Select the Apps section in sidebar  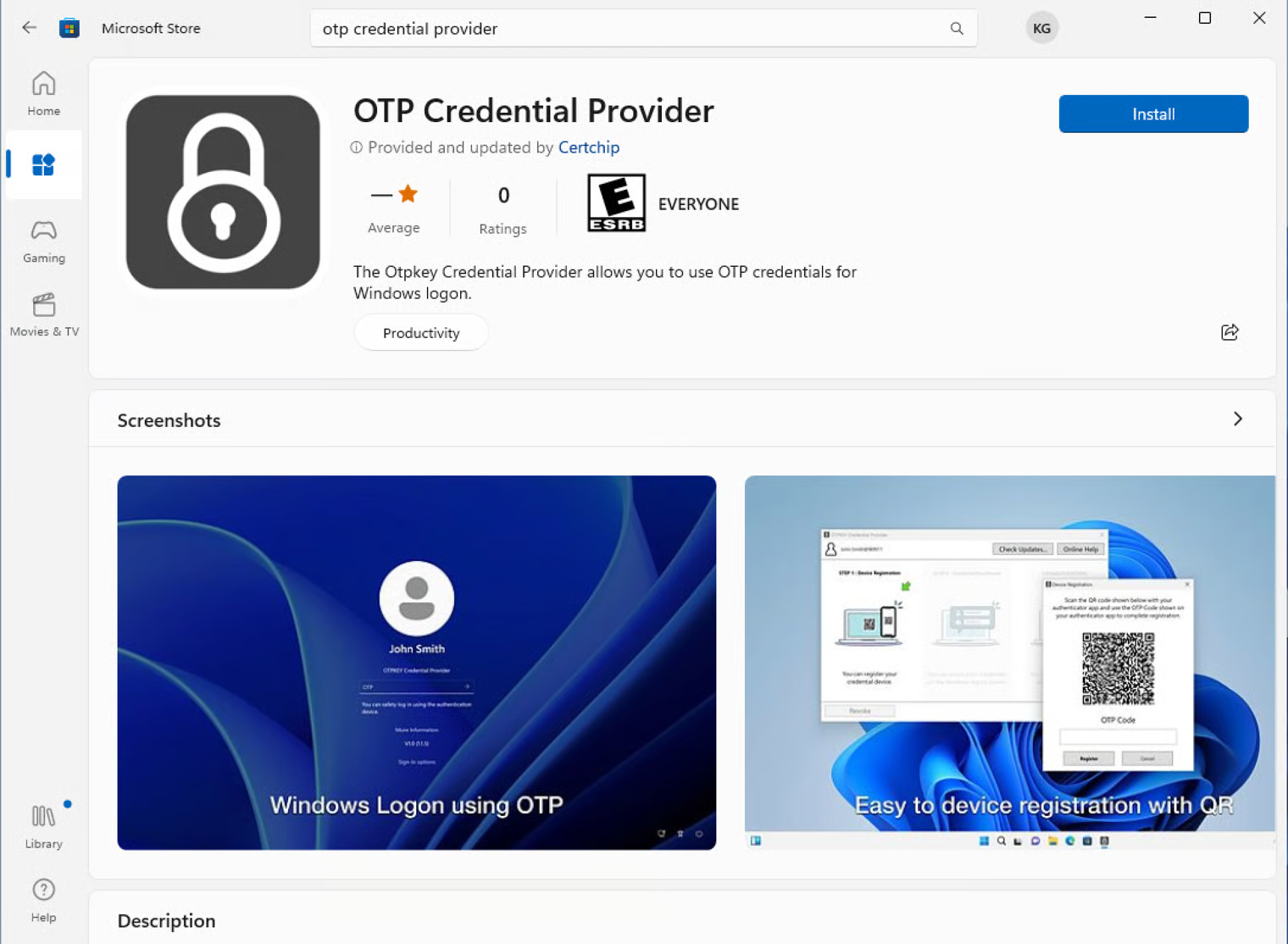pos(43,164)
